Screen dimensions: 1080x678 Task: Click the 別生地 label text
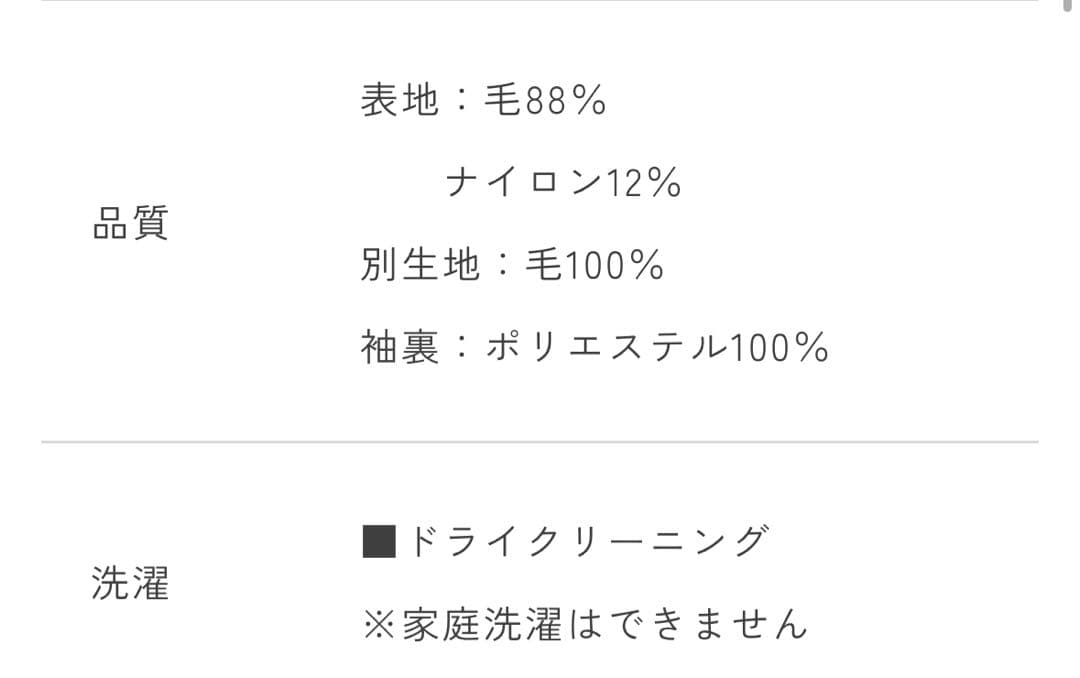point(420,266)
